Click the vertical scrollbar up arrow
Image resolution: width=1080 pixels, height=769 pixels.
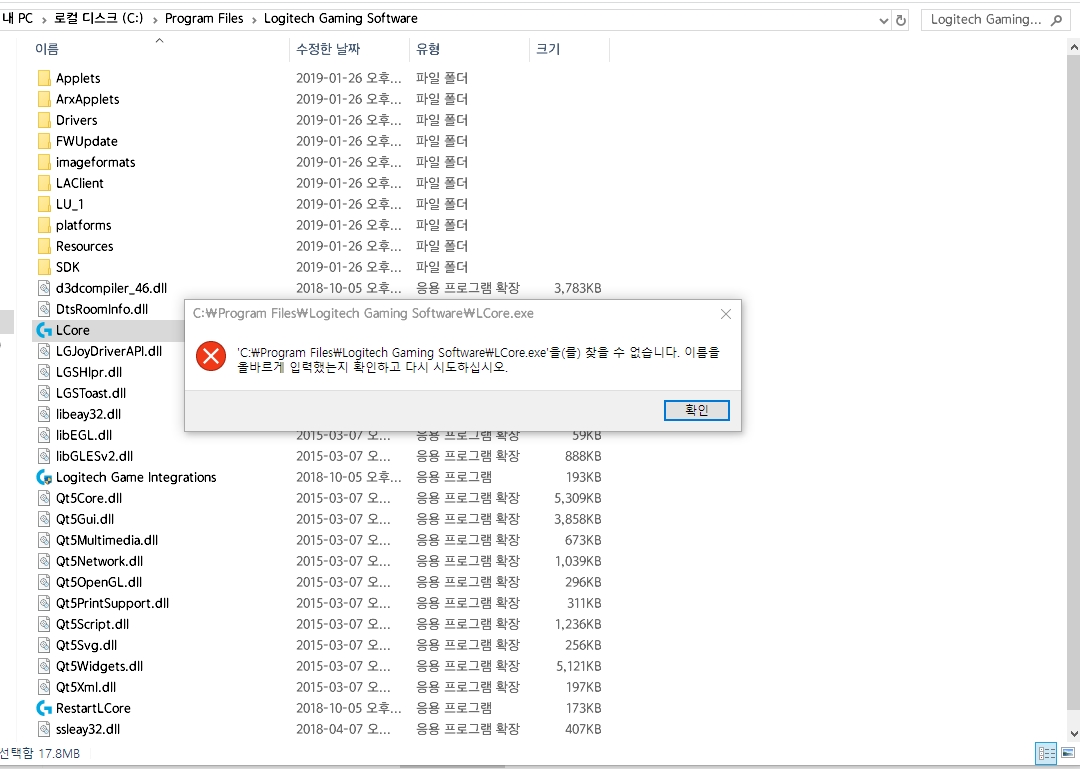point(1073,48)
